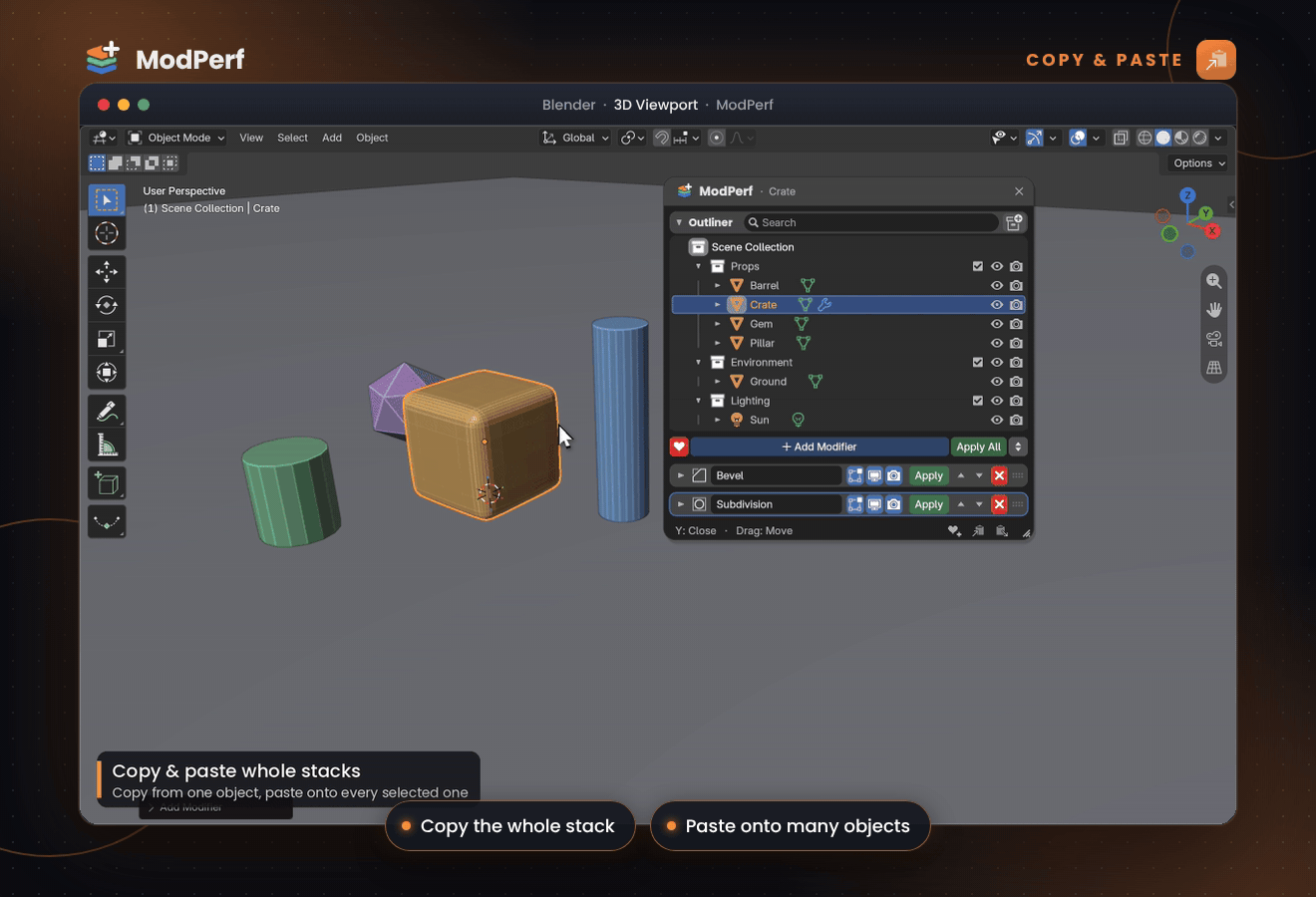
Task: Click the light data icon beside Sun
Action: tap(798, 420)
